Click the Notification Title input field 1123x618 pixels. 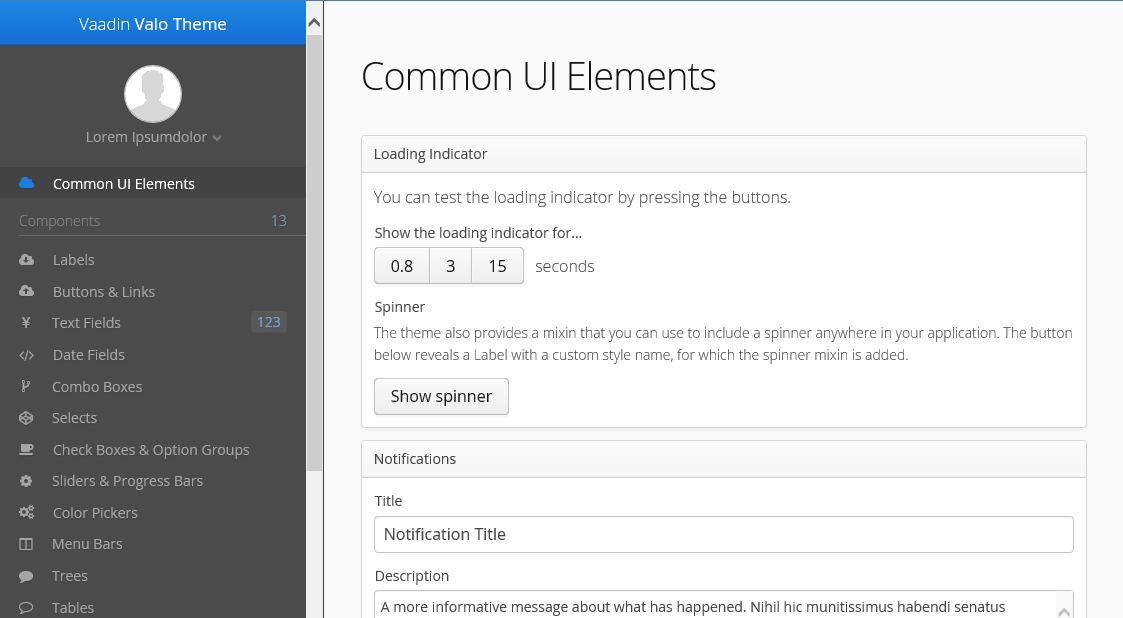(723, 534)
